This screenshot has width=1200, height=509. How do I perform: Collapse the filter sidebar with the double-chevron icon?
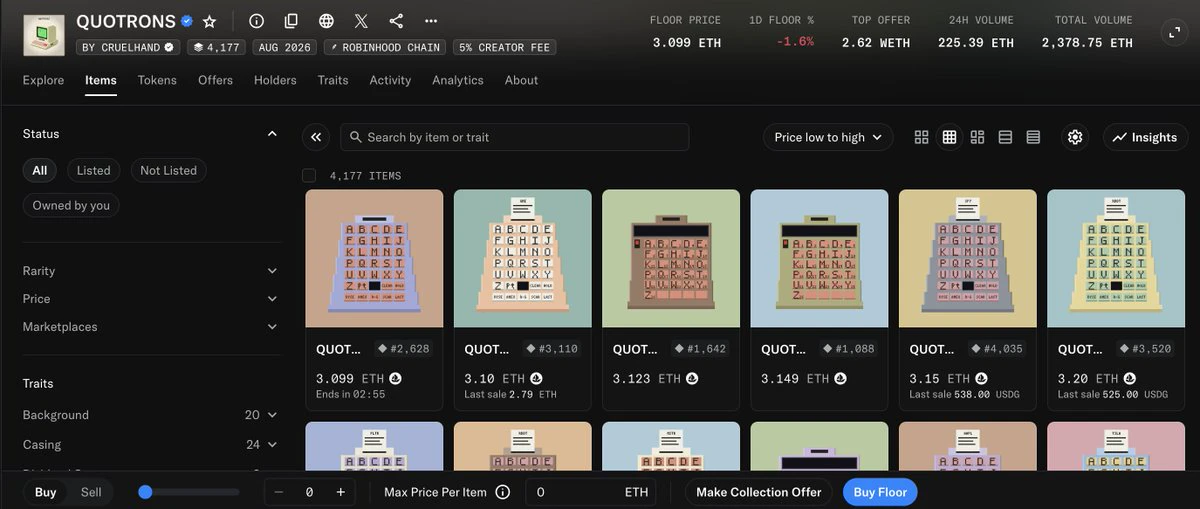[316, 137]
